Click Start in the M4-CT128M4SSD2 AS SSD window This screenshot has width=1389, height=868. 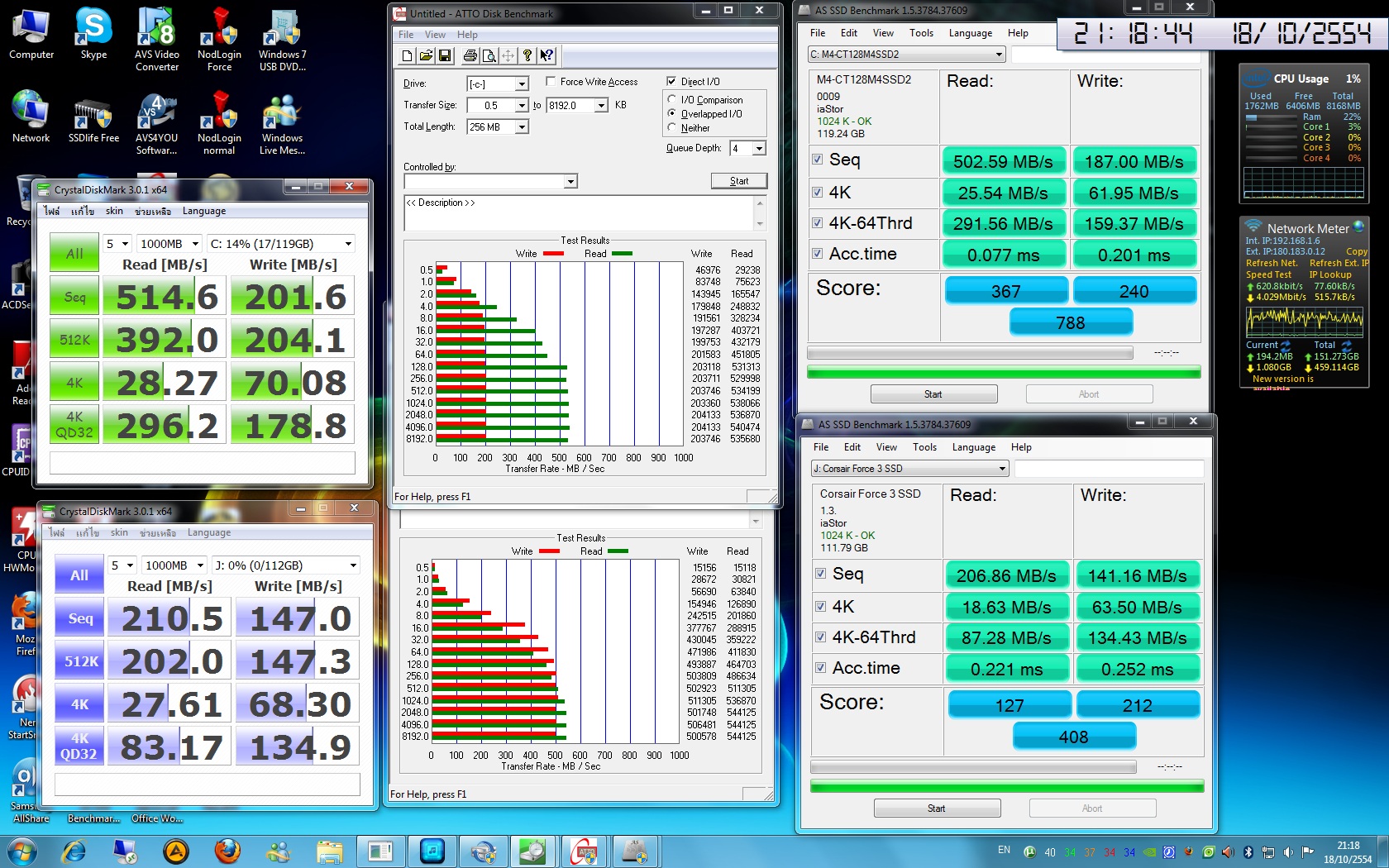point(933,394)
